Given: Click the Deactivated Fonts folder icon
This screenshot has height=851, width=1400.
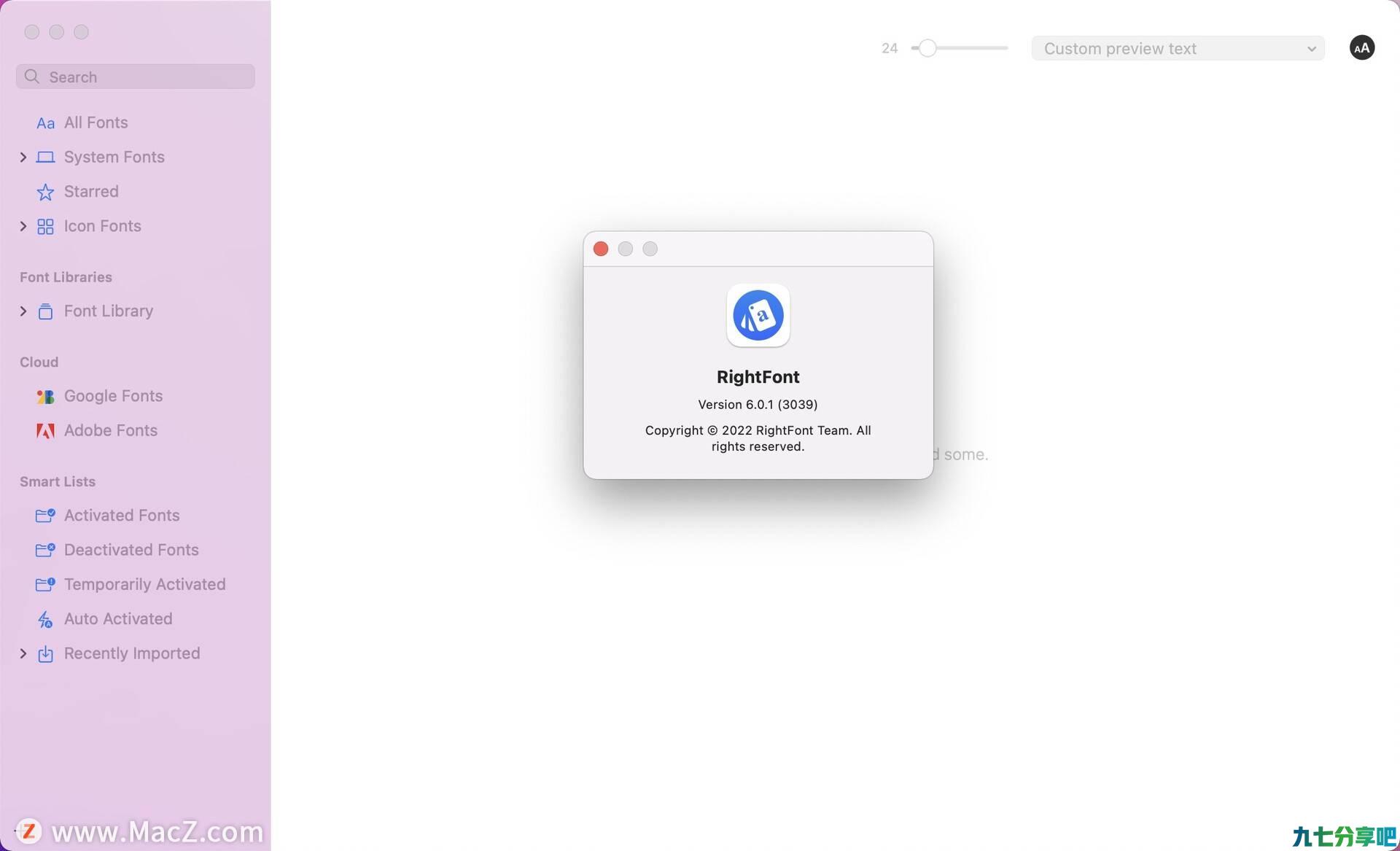Looking at the screenshot, I should coord(45,550).
